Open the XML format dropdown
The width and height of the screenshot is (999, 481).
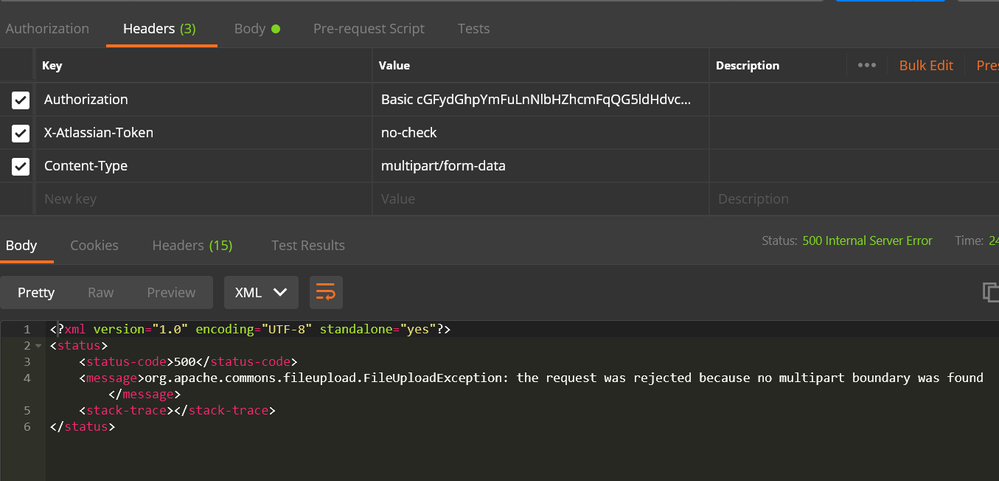261,292
